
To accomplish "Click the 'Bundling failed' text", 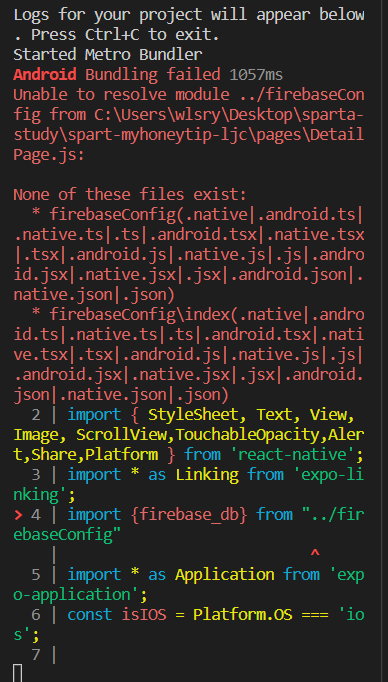I will click(153, 75).
